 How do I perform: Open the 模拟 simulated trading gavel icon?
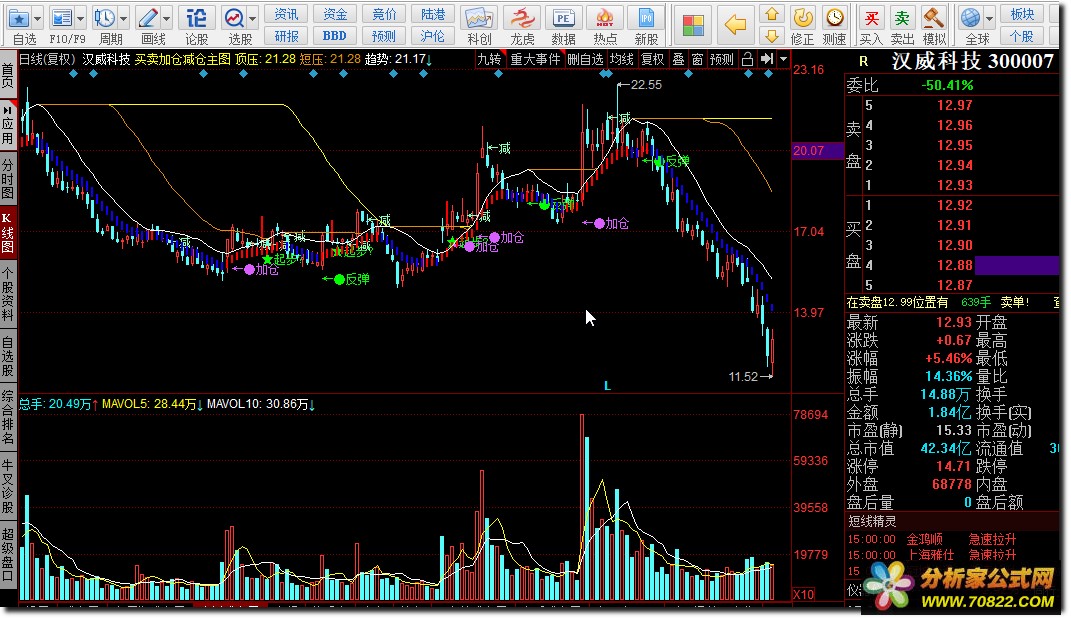pos(934,18)
